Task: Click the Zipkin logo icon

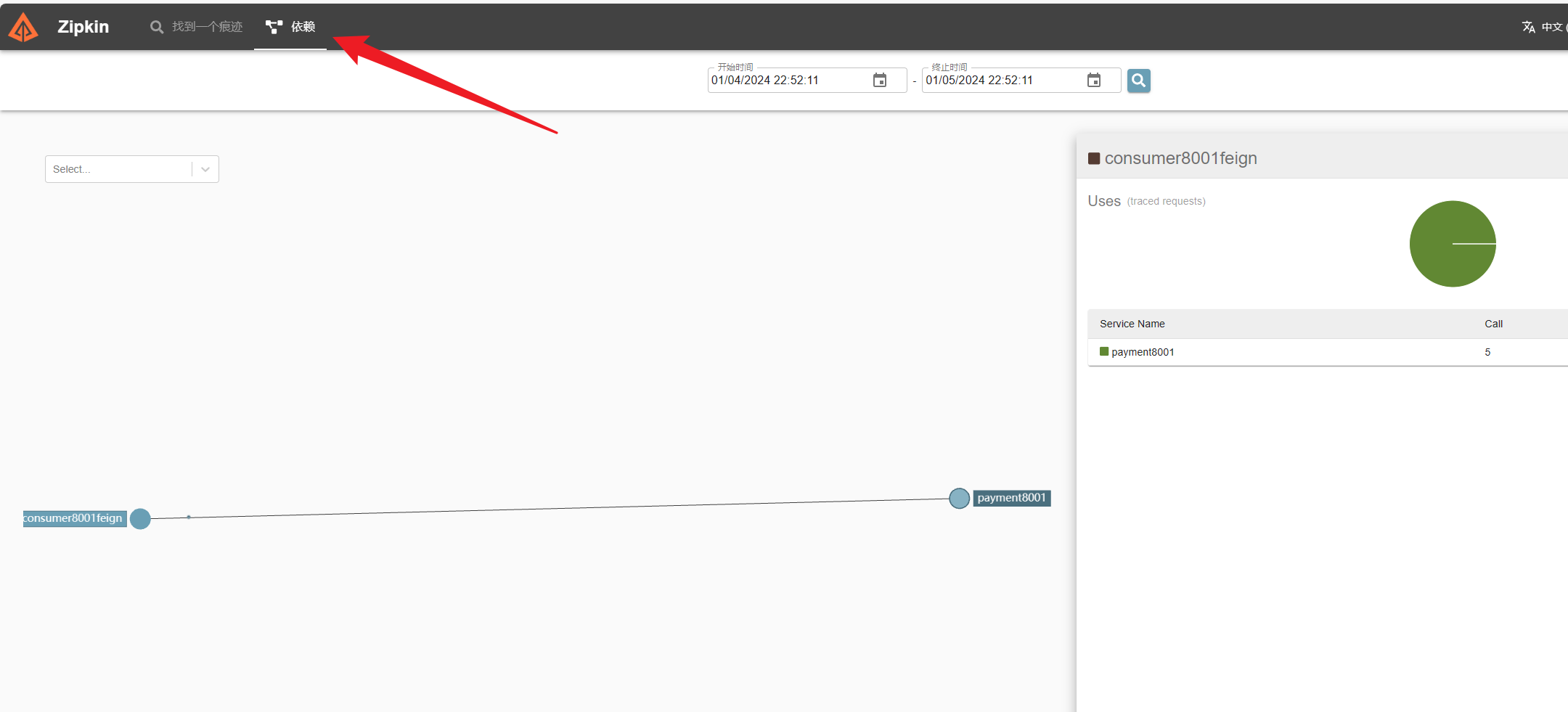Action: pos(23,28)
